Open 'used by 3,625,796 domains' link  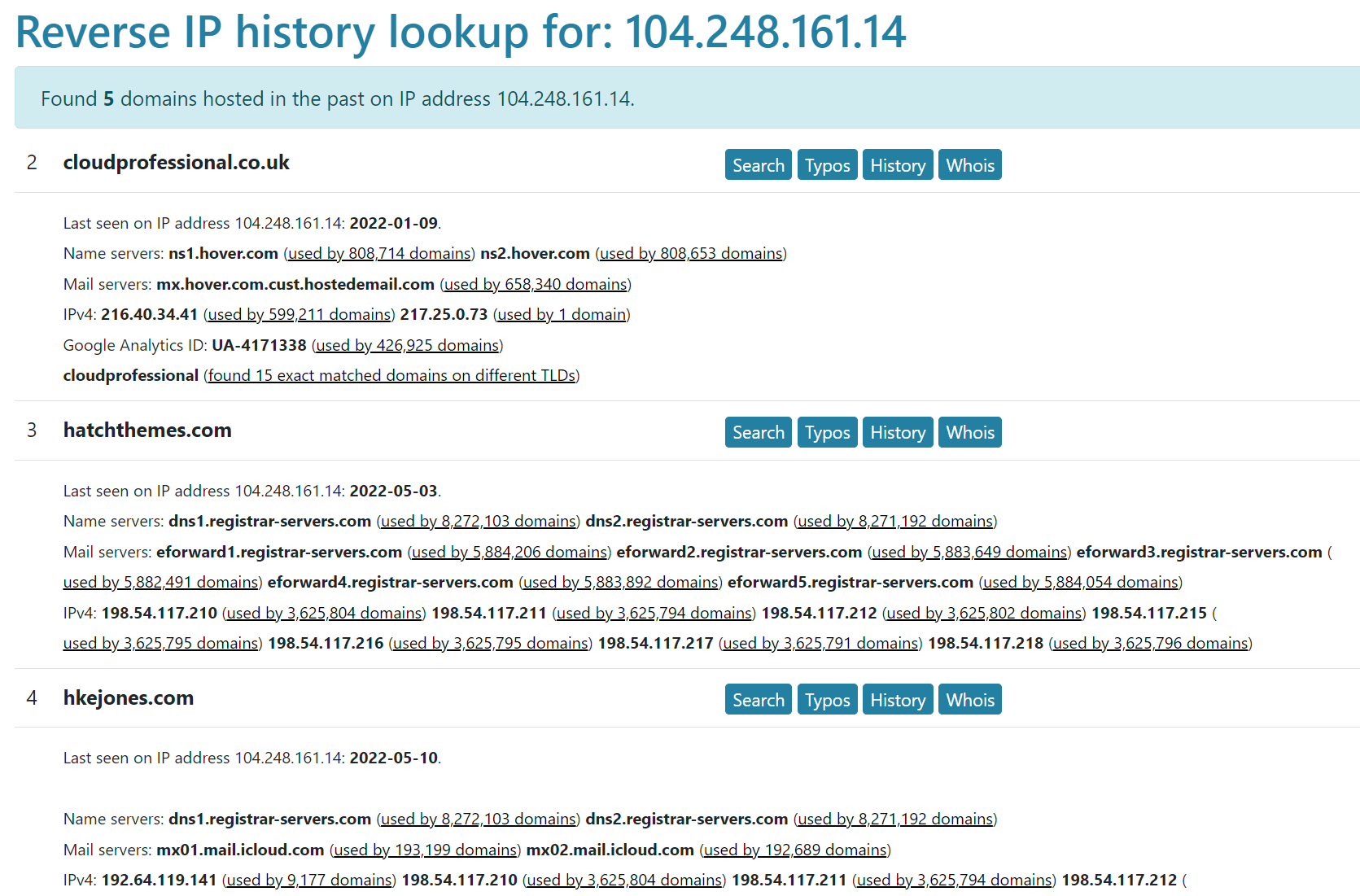1151,643
